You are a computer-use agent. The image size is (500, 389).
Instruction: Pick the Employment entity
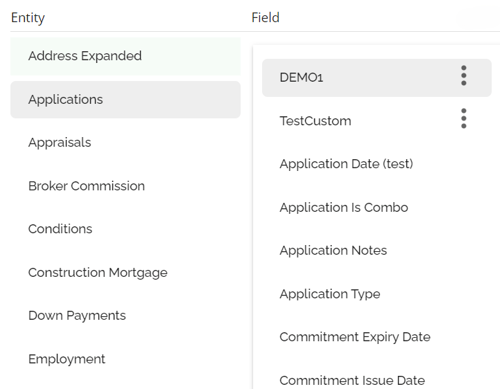click(125, 359)
